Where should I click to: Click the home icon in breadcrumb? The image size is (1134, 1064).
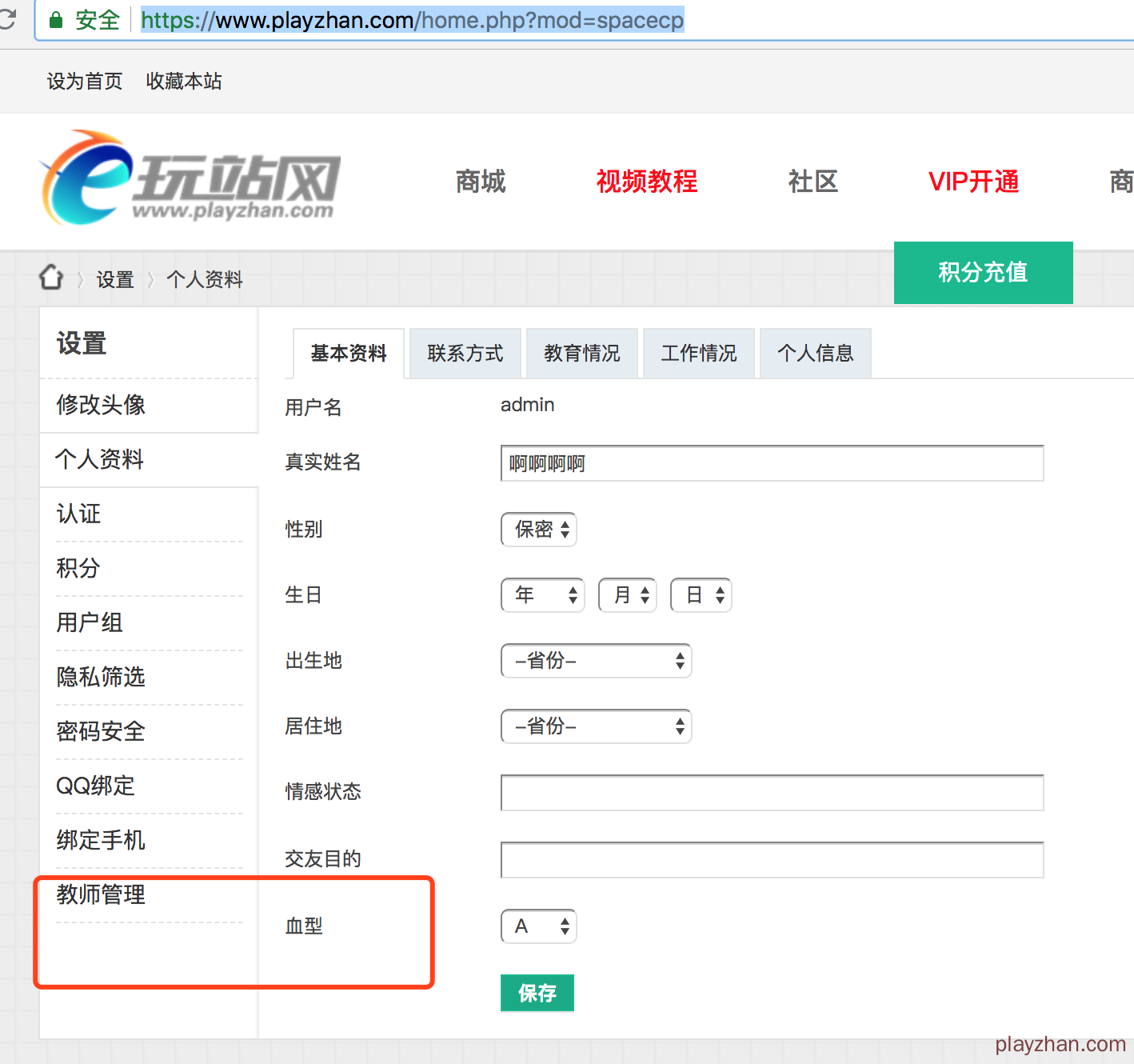click(51, 278)
